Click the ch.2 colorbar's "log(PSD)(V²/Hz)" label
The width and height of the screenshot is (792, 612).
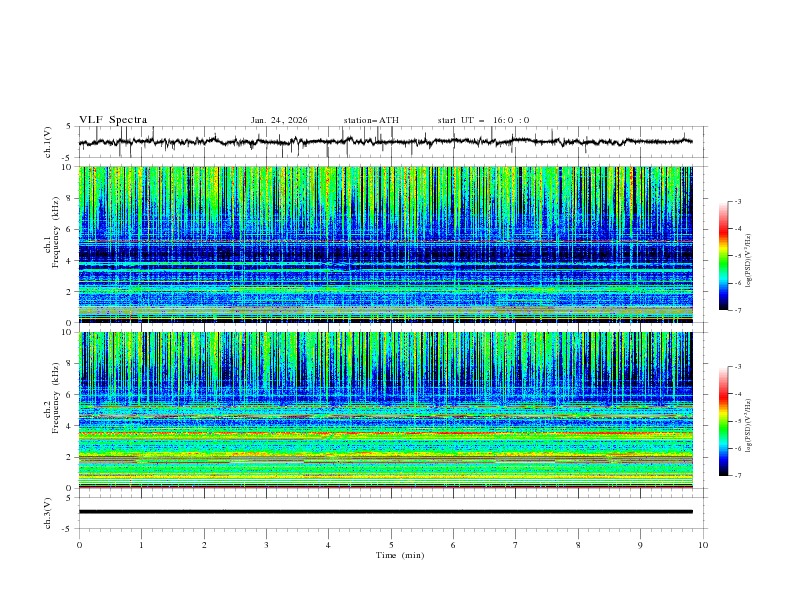coord(749,426)
